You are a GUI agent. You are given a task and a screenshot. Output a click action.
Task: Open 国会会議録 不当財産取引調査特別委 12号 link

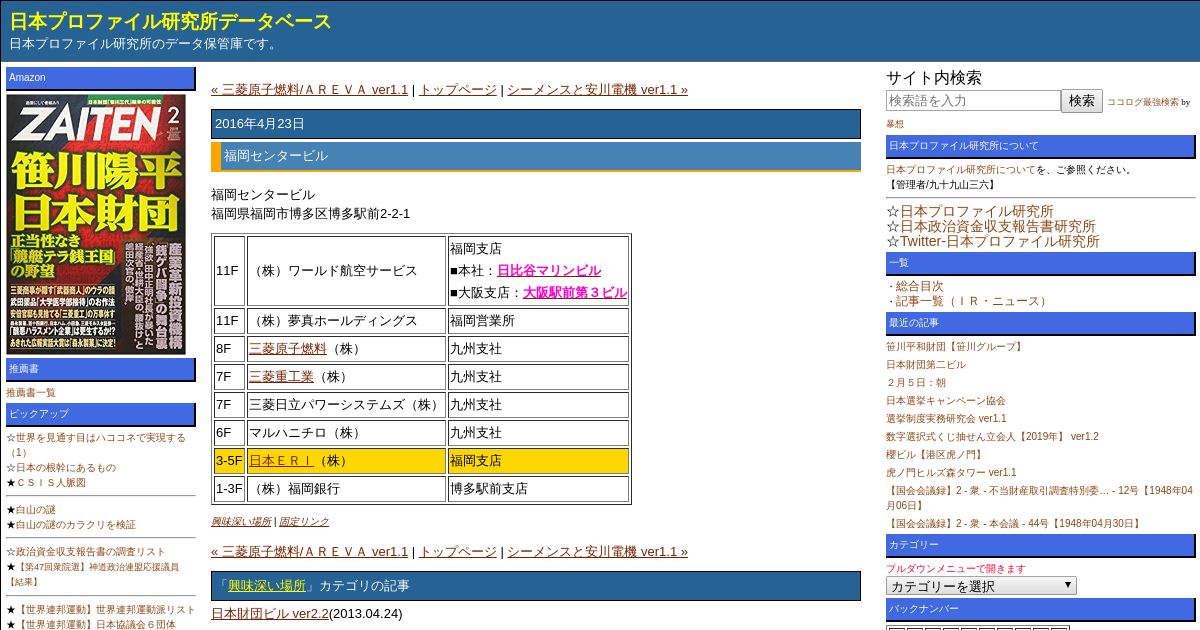(x=1040, y=498)
